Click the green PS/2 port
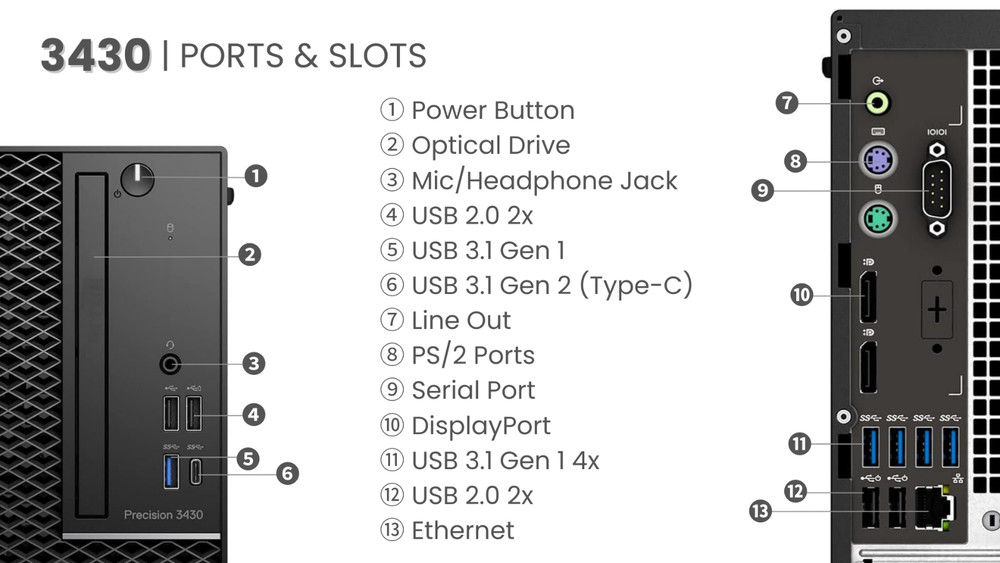 878,218
